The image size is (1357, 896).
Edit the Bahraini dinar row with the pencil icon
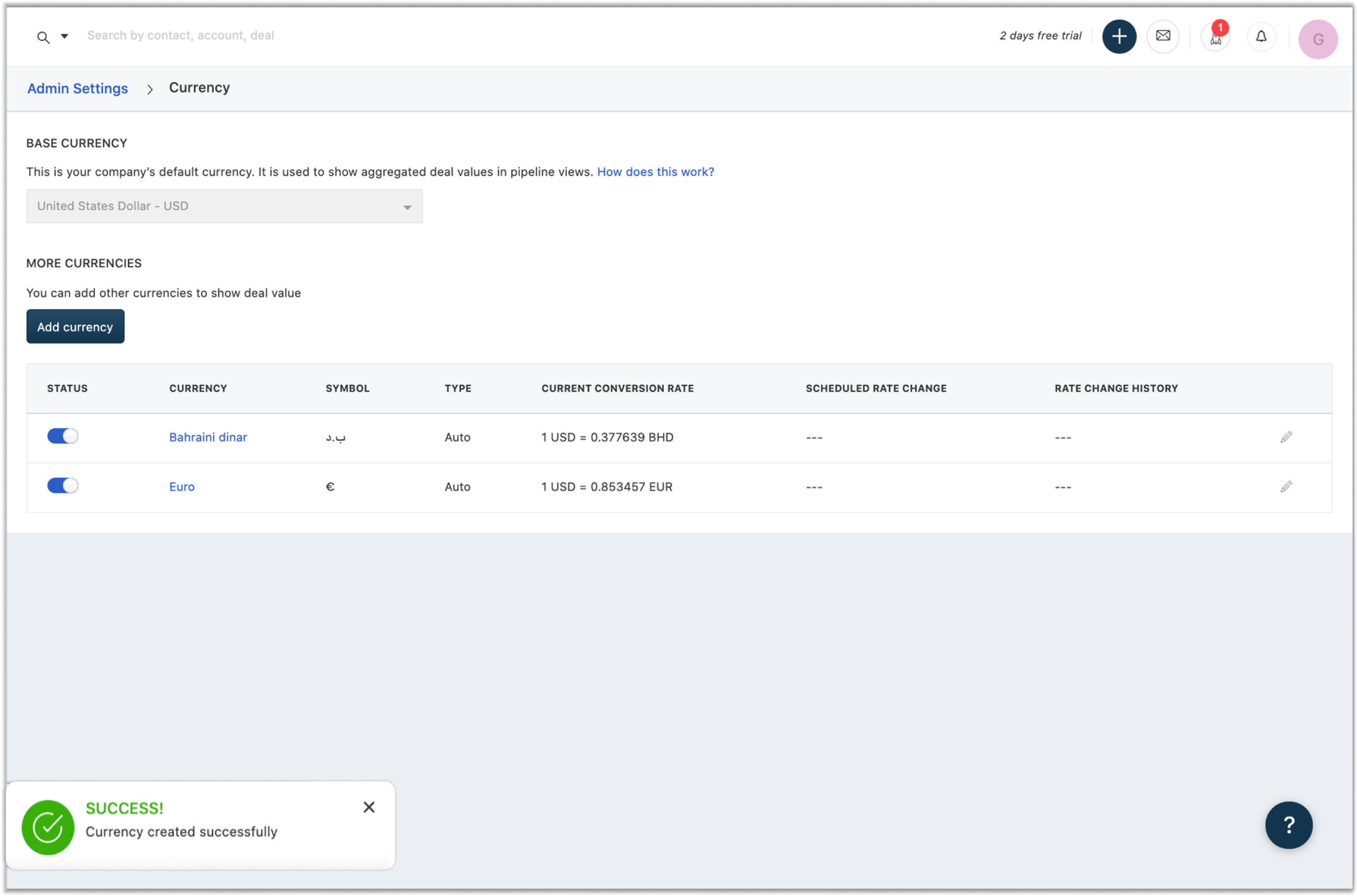(x=1286, y=437)
